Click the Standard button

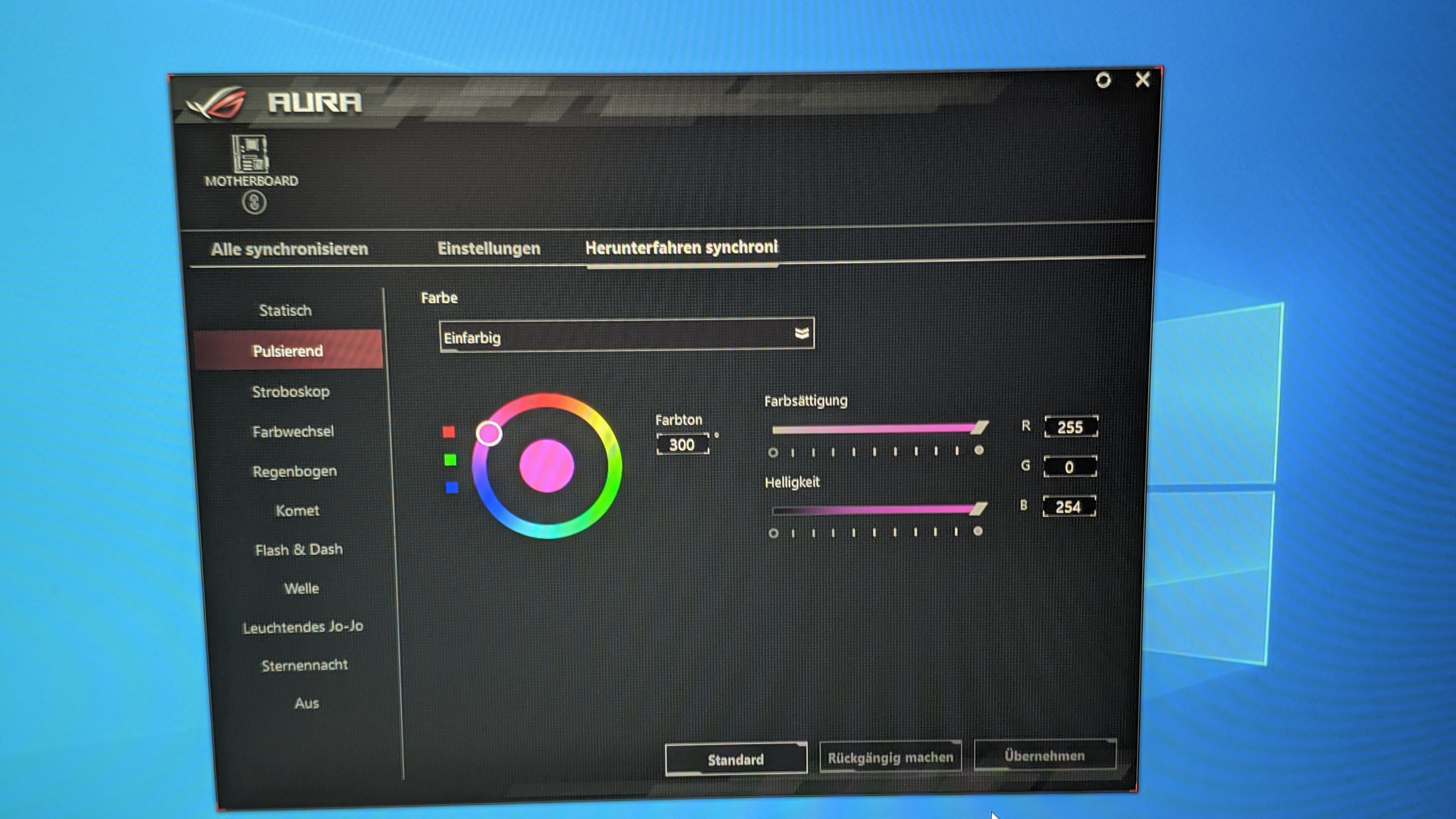[x=735, y=759]
